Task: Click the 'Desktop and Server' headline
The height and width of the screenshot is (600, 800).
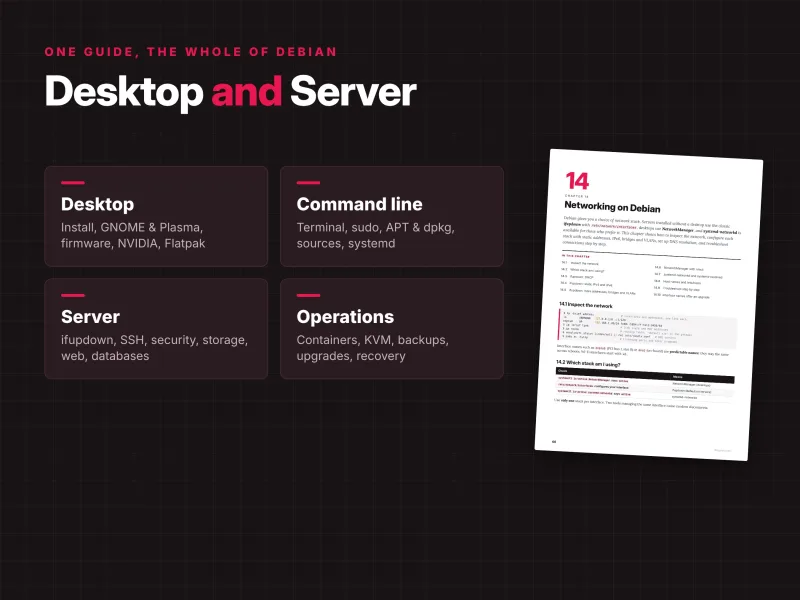Action: [x=231, y=92]
